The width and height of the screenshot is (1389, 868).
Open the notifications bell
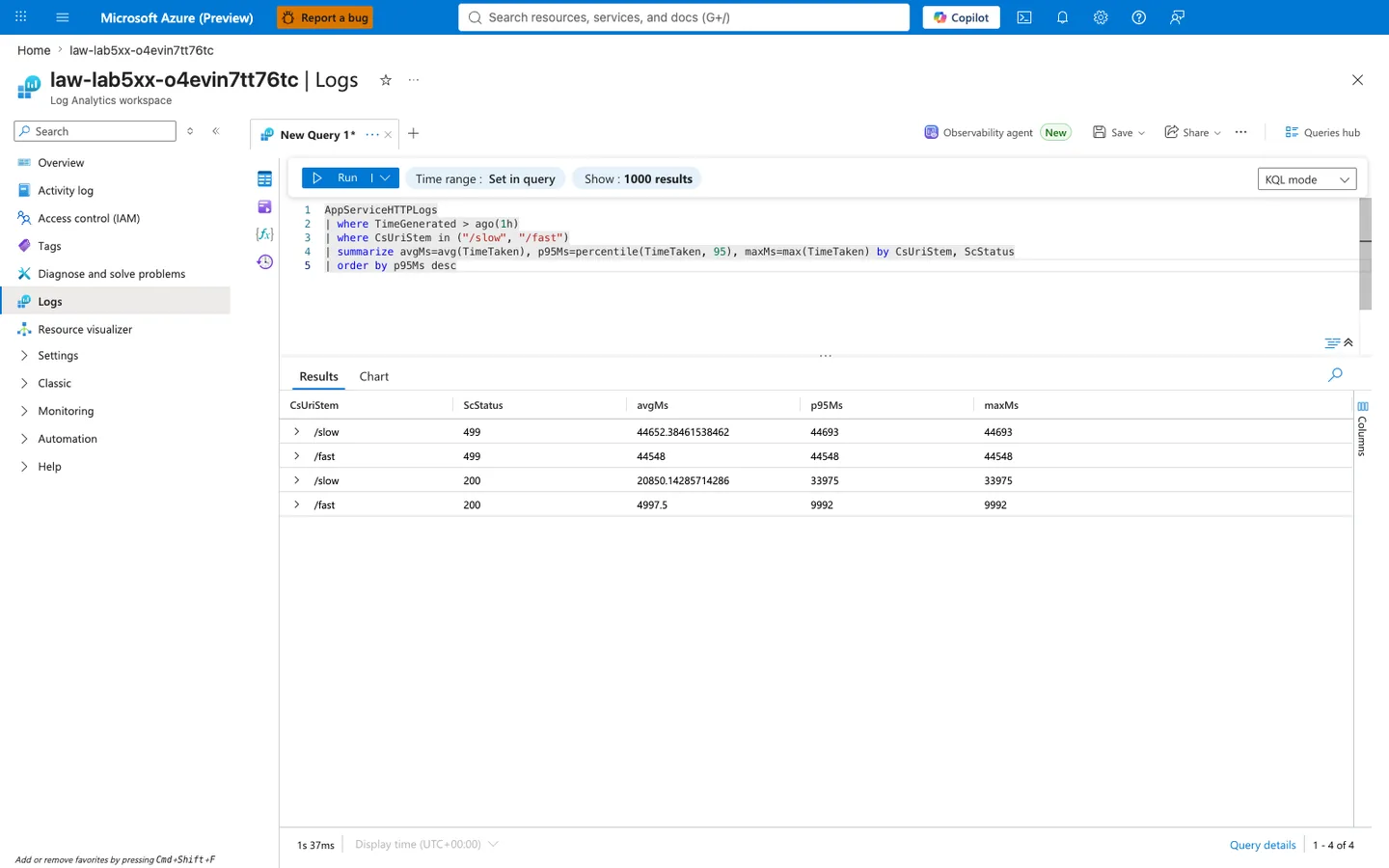[x=1062, y=17]
